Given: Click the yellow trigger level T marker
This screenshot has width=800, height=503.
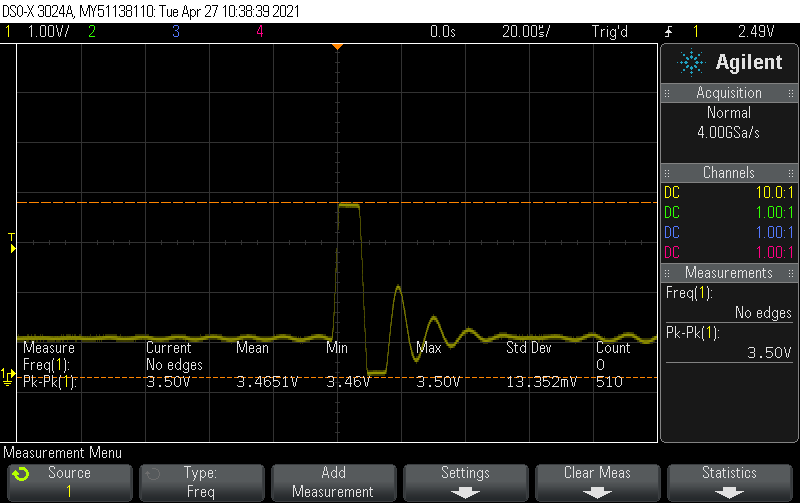Looking at the screenshot, I should pyautogui.click(x=12, y=243).
